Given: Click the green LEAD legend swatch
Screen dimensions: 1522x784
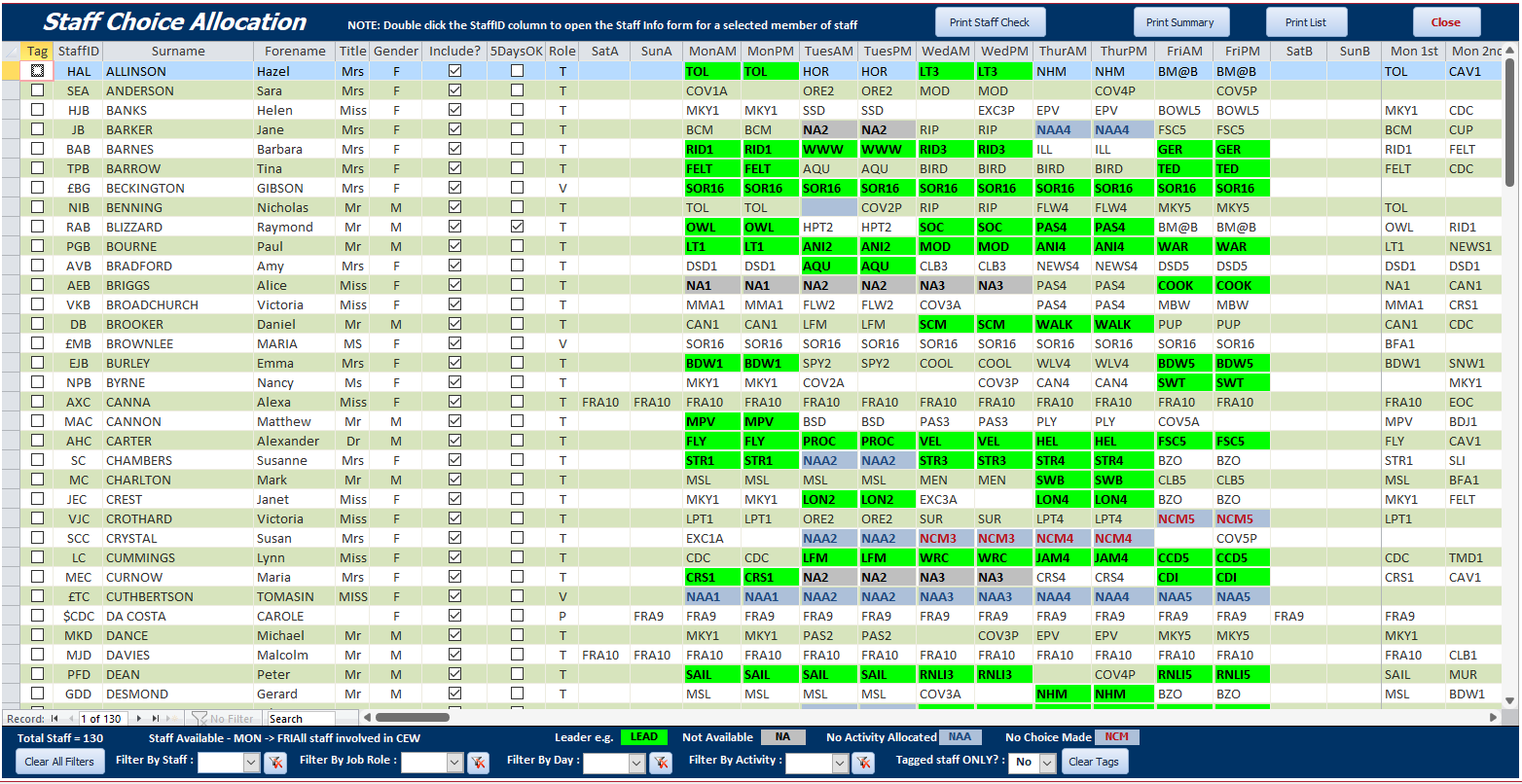Looking at the screenshot, I should [x=643, y=737].
